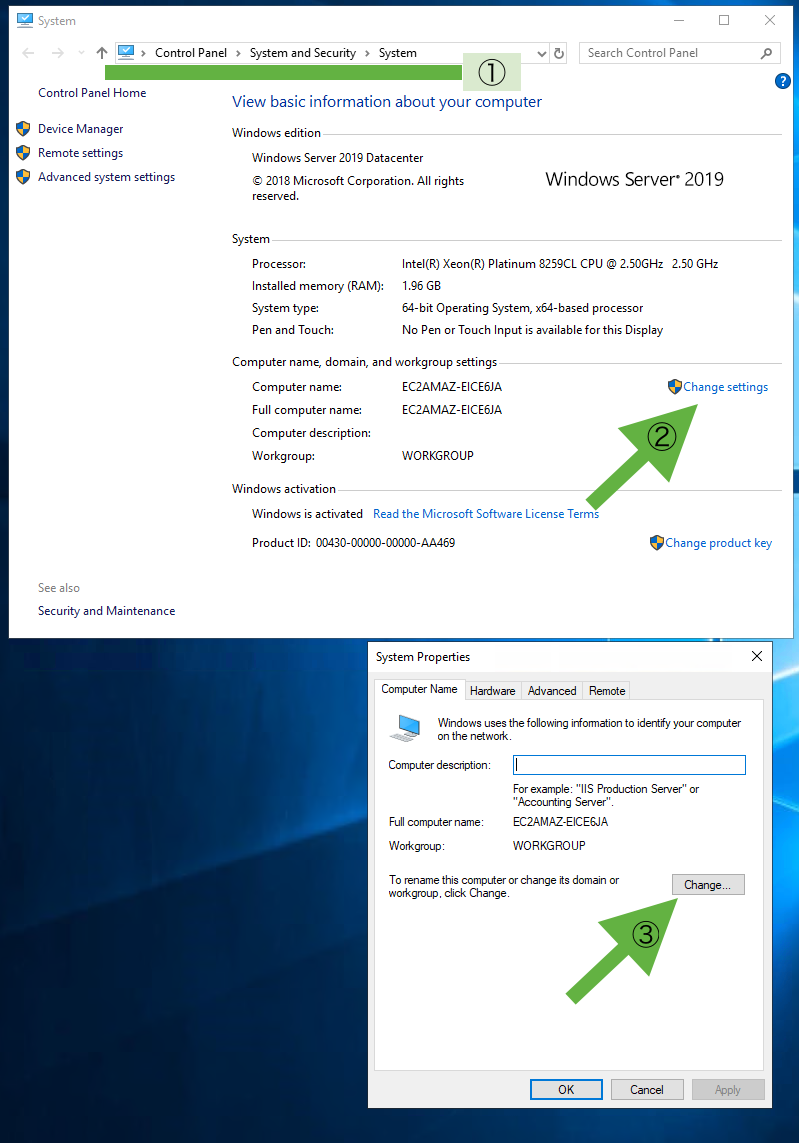
Task: Open Advanced system settings
Action: point(106,177)
